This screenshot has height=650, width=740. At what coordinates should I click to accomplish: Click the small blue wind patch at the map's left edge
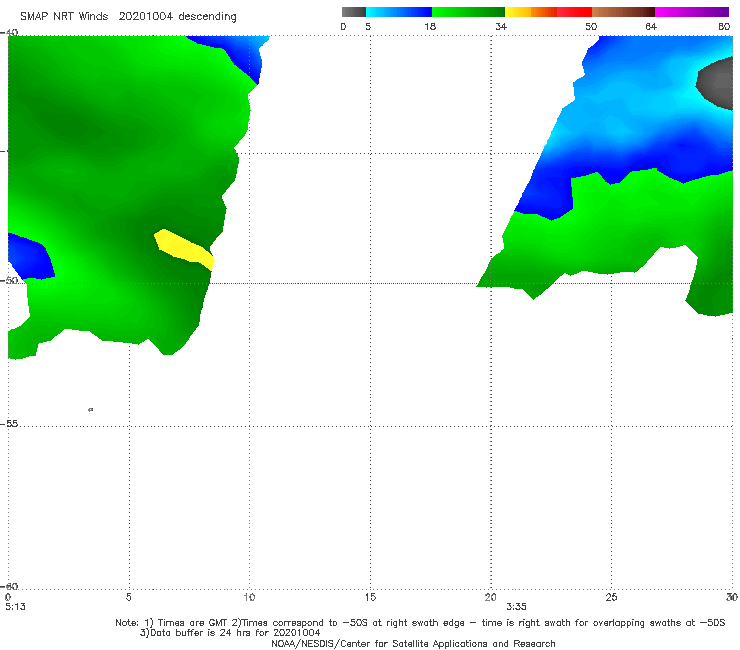click(30, 256)
